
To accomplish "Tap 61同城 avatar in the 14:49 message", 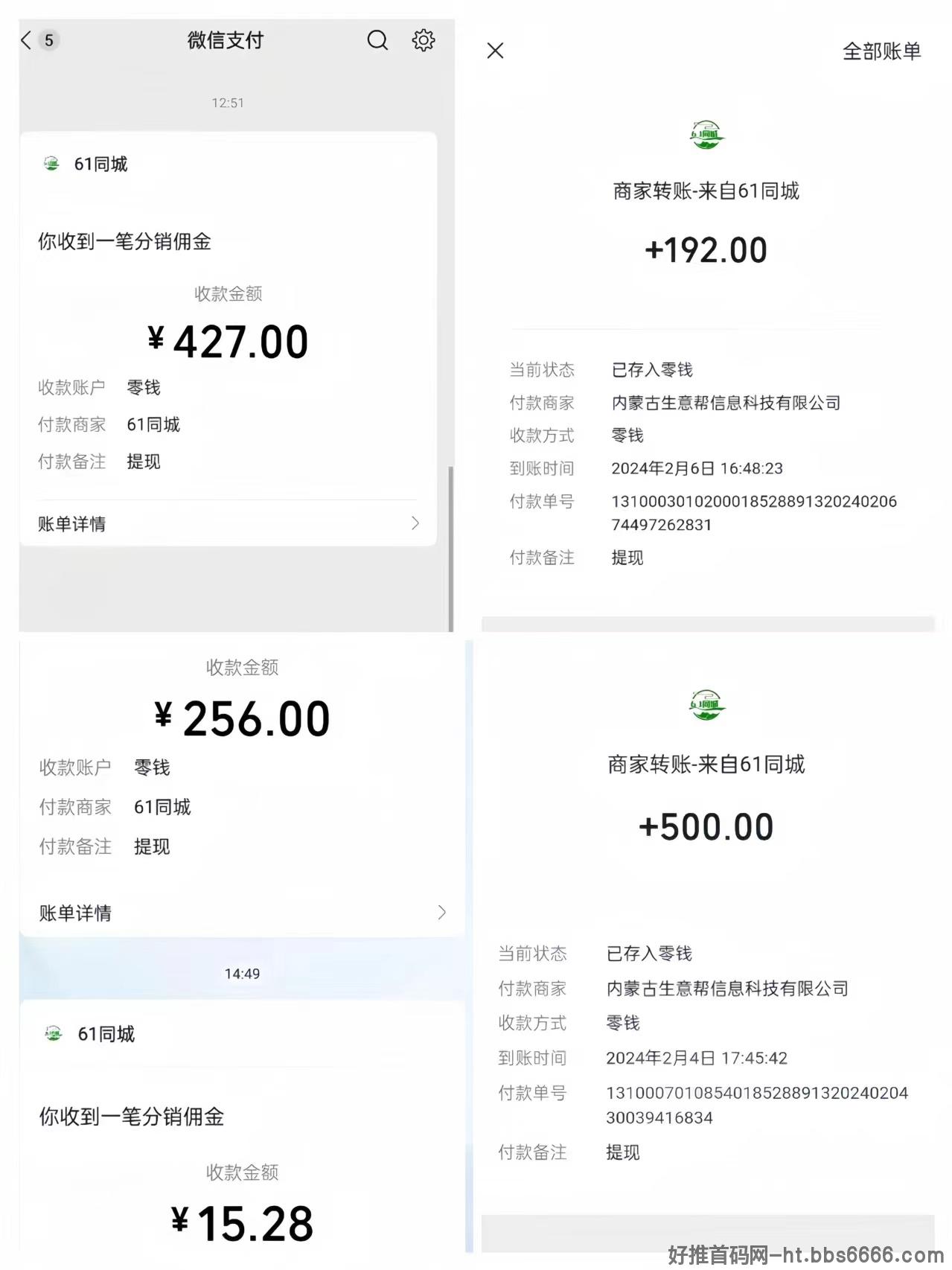I will [54, 1033].
